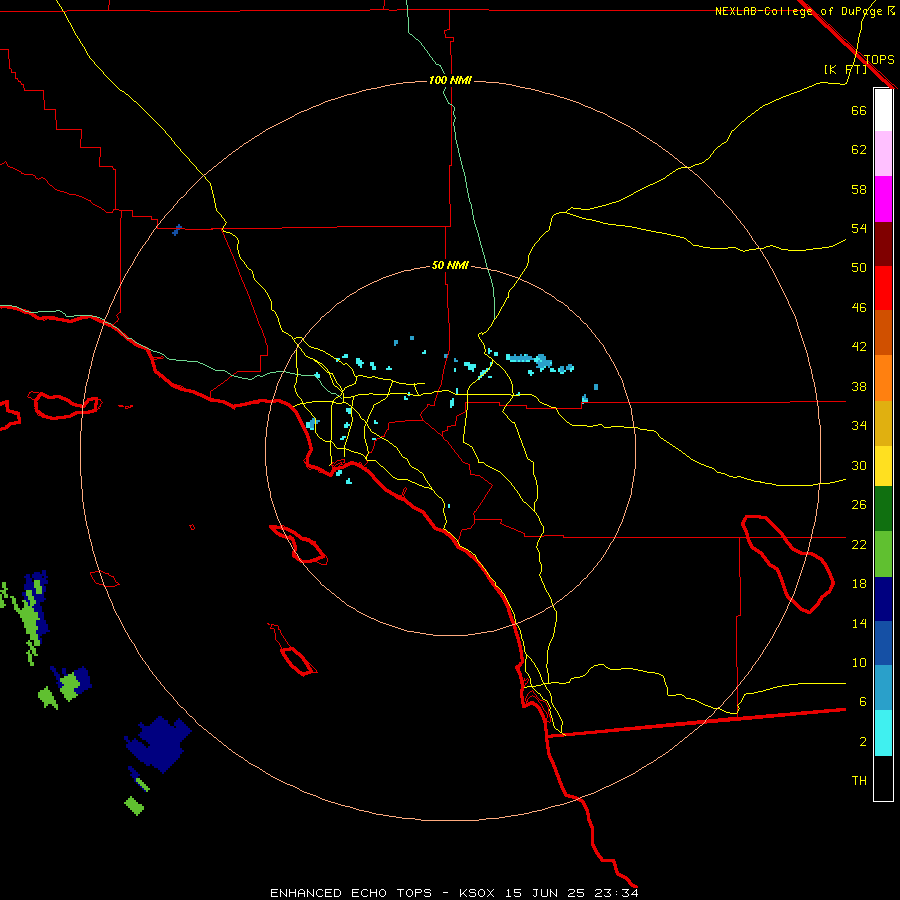Click legend value 18
This screenshot has height=900, width=900.
(x=859, y=584)
